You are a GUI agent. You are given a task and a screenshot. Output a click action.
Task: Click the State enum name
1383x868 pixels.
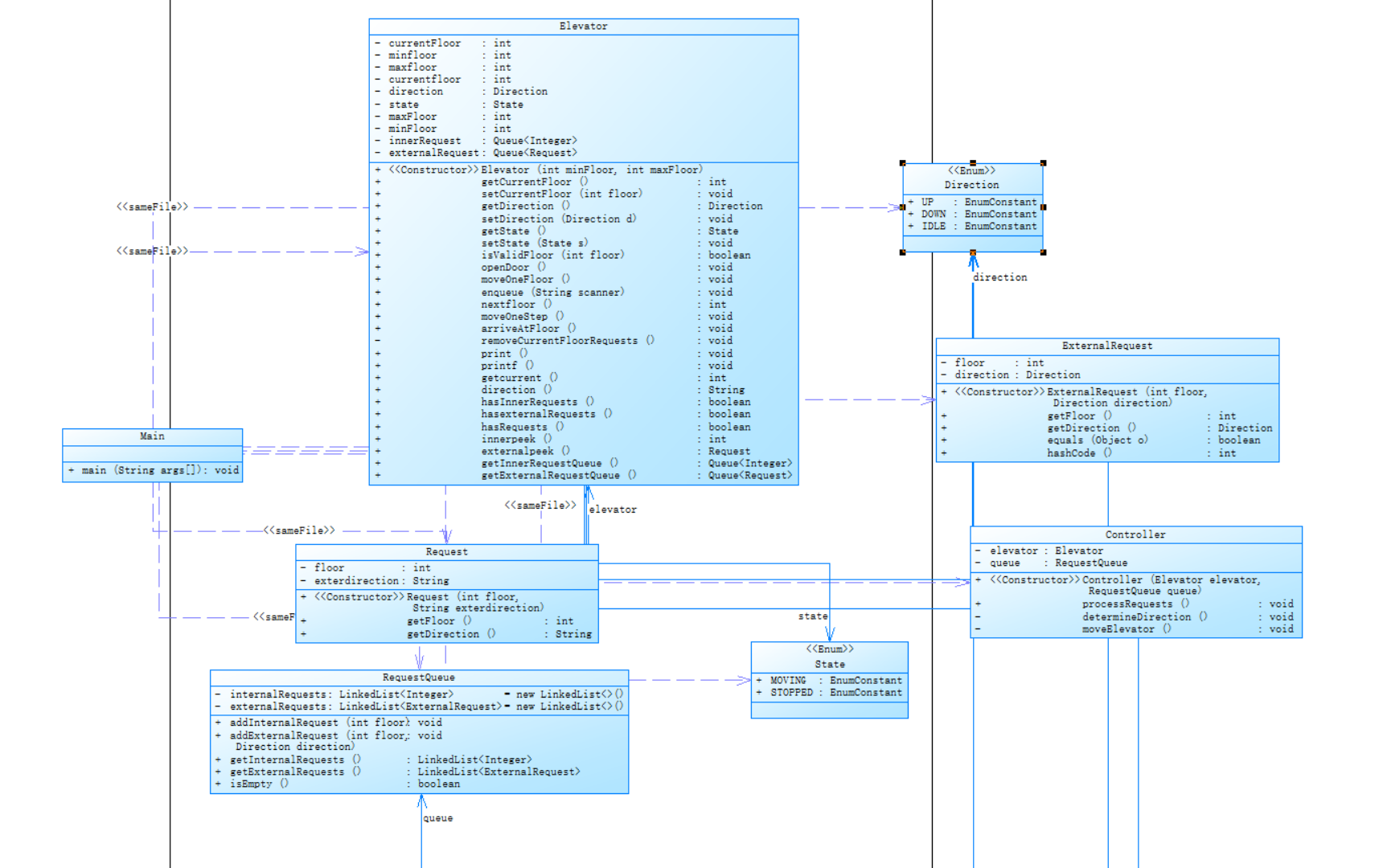(x=829, y=665)
